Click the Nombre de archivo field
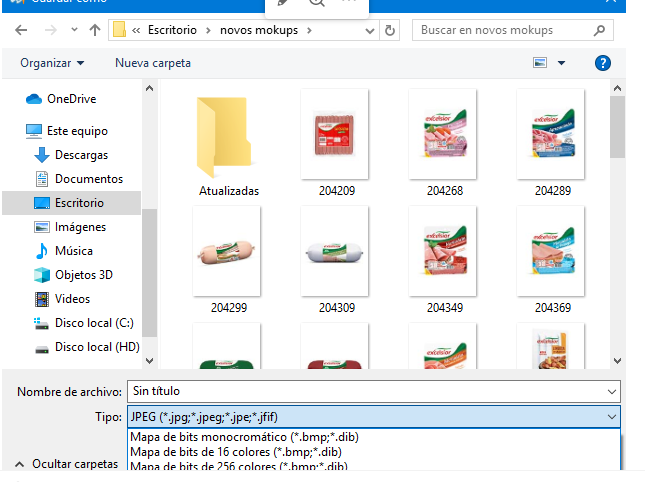Image resolution: width=645 pixels, height=482 pixels. (374, 391)
